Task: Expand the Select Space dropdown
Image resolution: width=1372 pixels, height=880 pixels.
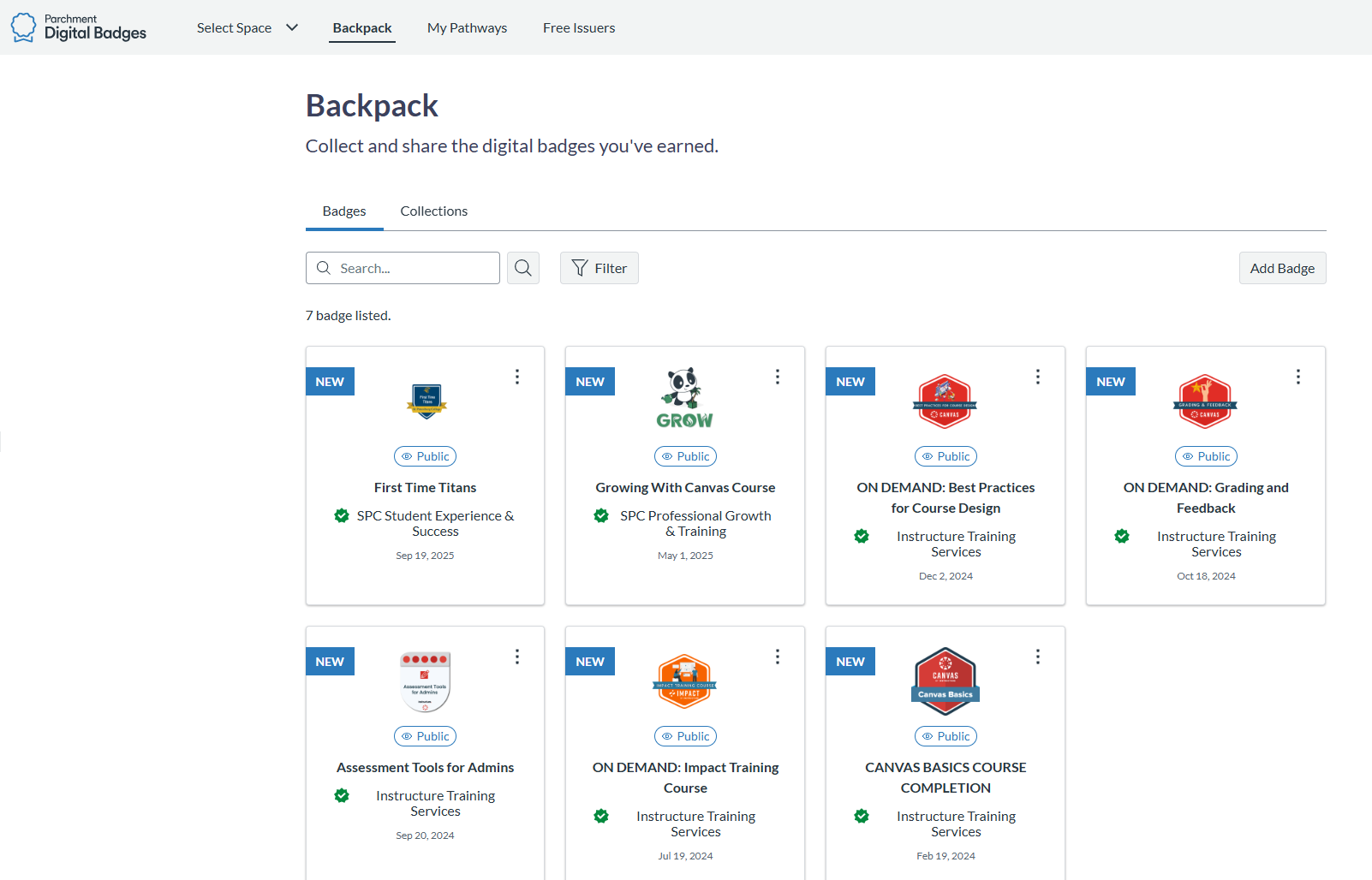Action: click(247, 27)
